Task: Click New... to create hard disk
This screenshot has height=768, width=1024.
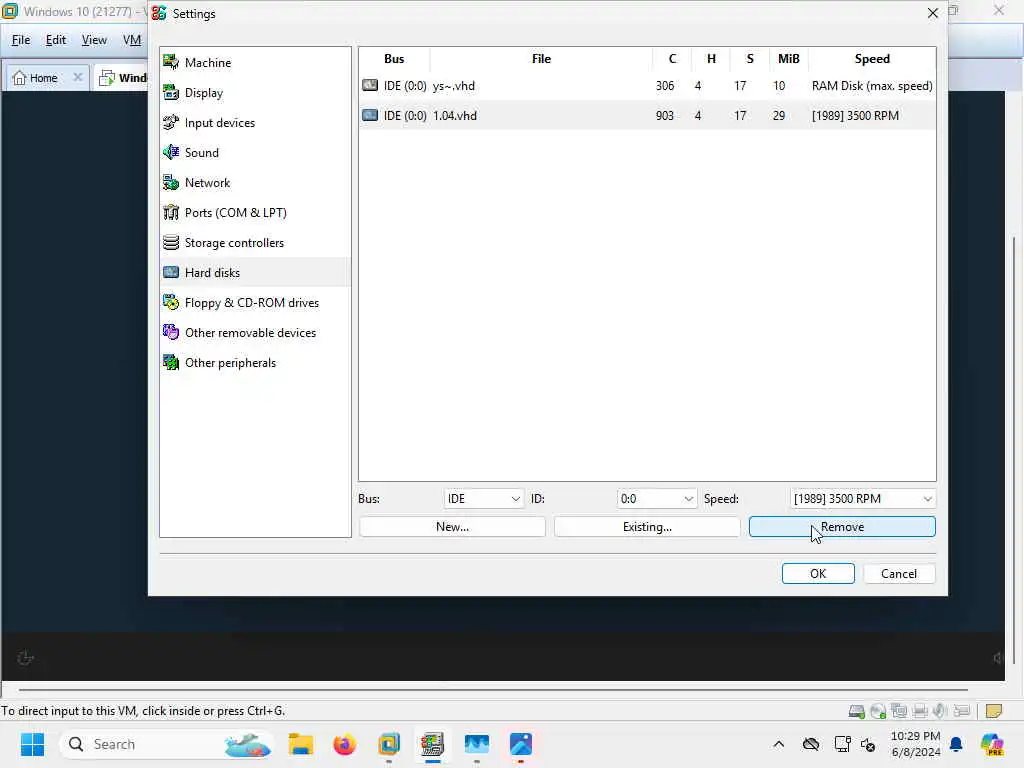Action: (452, 527)
